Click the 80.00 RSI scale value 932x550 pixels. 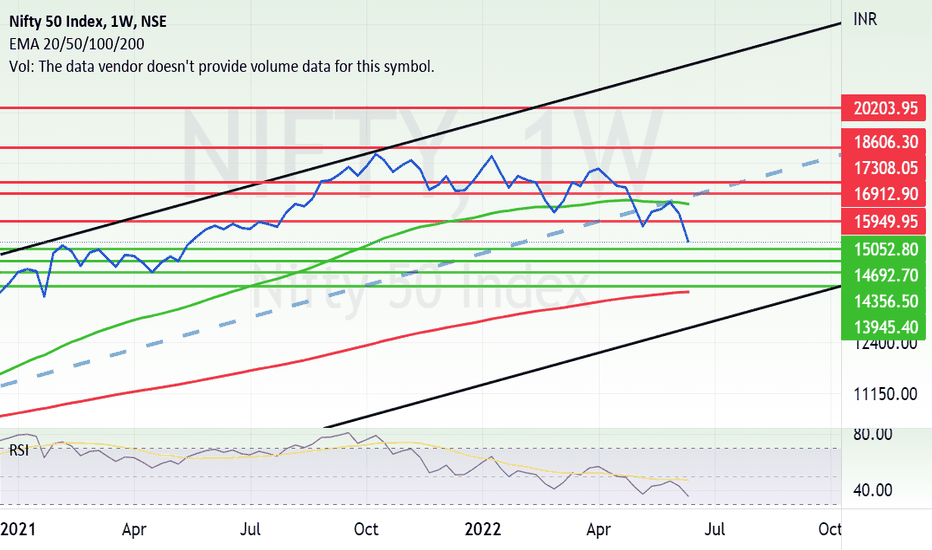tap(873, 435)
